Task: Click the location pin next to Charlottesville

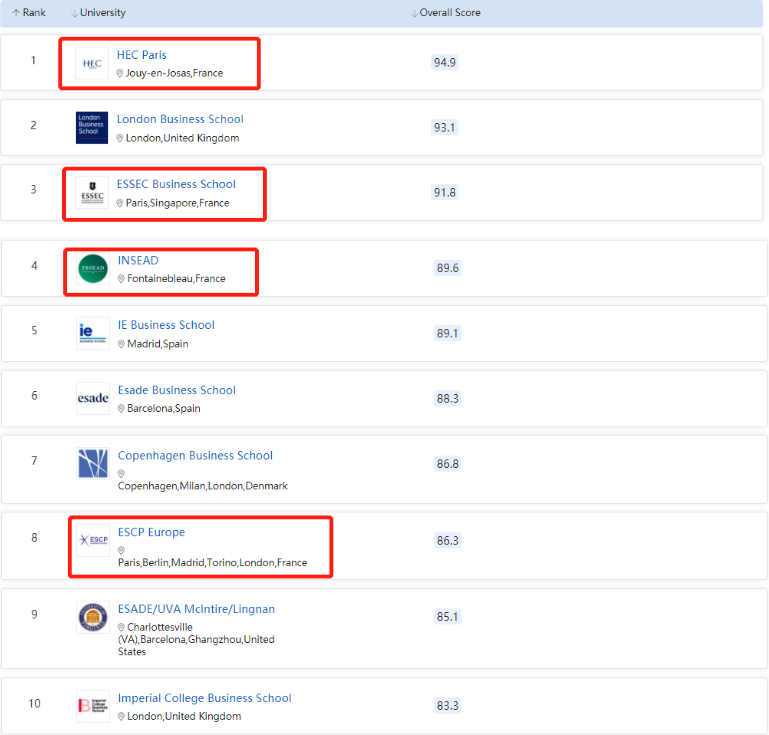Action: point(121,628)
